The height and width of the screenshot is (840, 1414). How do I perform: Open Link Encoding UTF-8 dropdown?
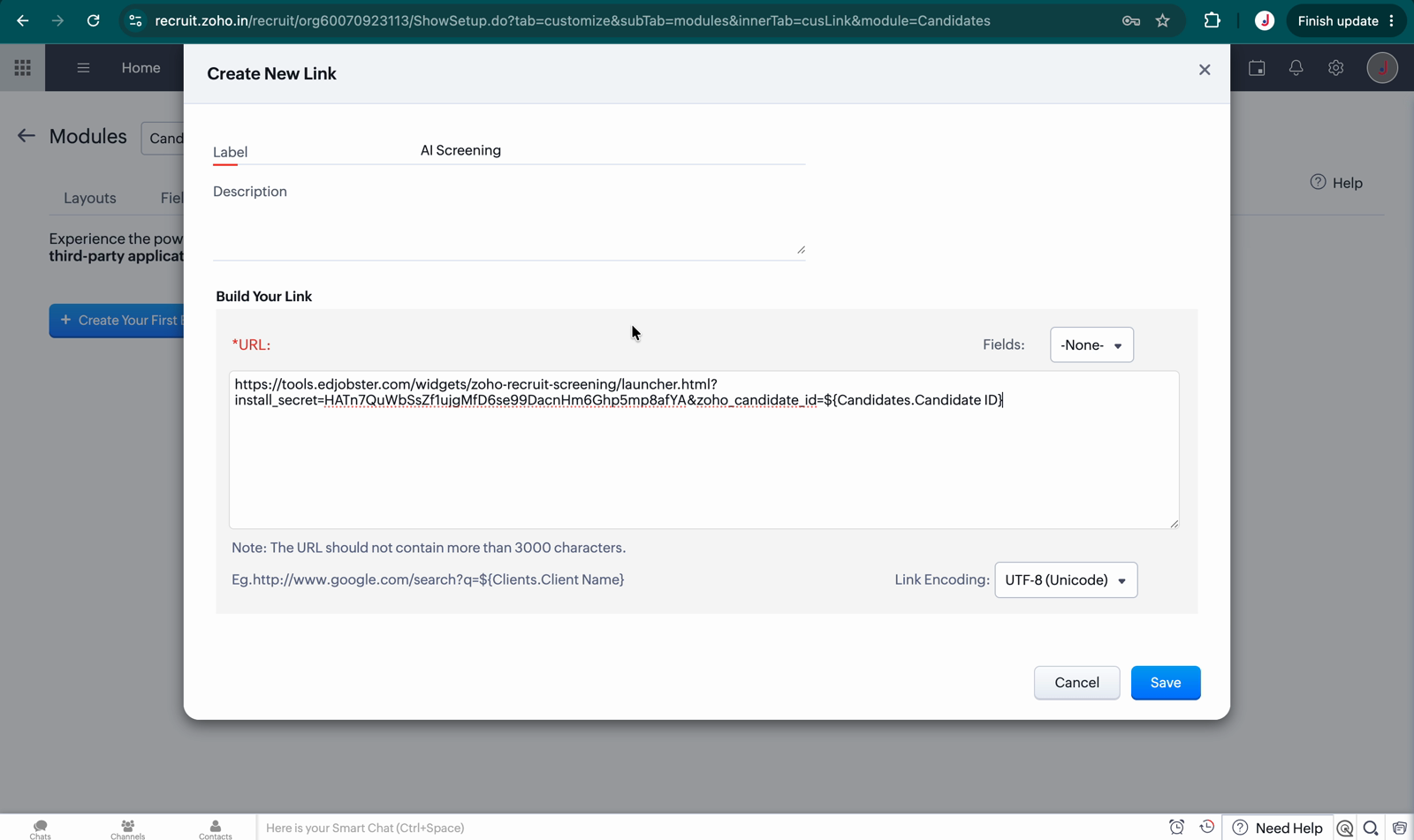(1066, 580)
